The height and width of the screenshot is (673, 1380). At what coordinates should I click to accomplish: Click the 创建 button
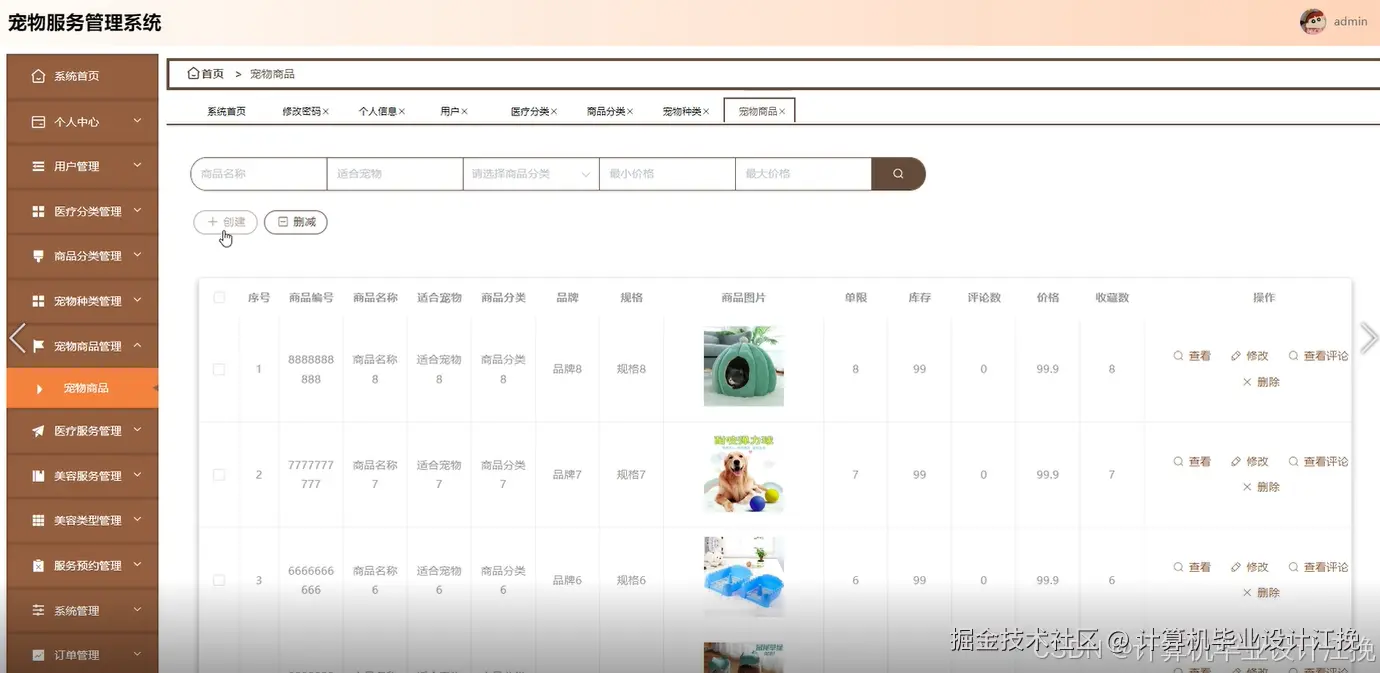click(x=225, y=222)
